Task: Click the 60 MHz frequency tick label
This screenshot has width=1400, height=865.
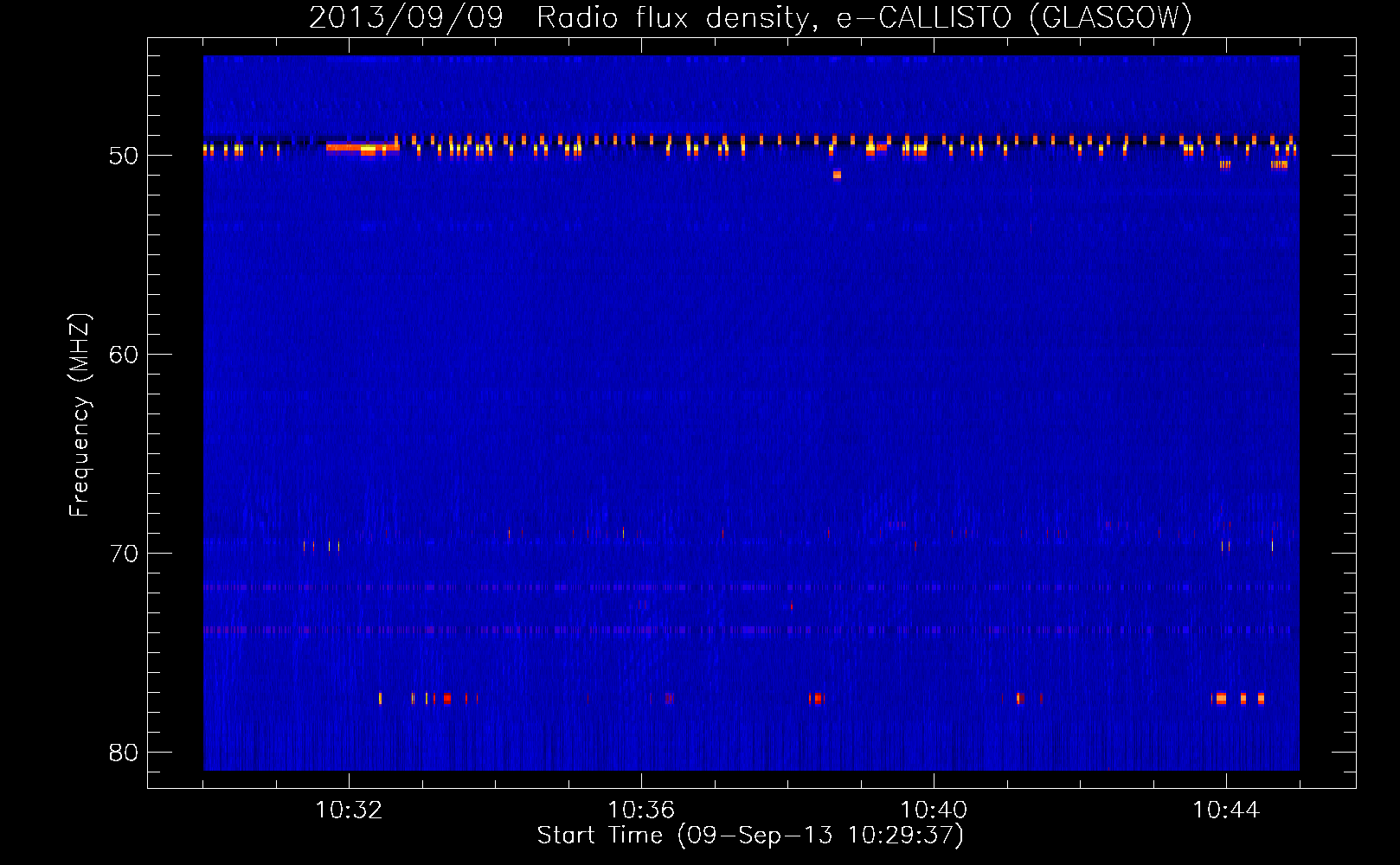Action: (x=124, y=355)
